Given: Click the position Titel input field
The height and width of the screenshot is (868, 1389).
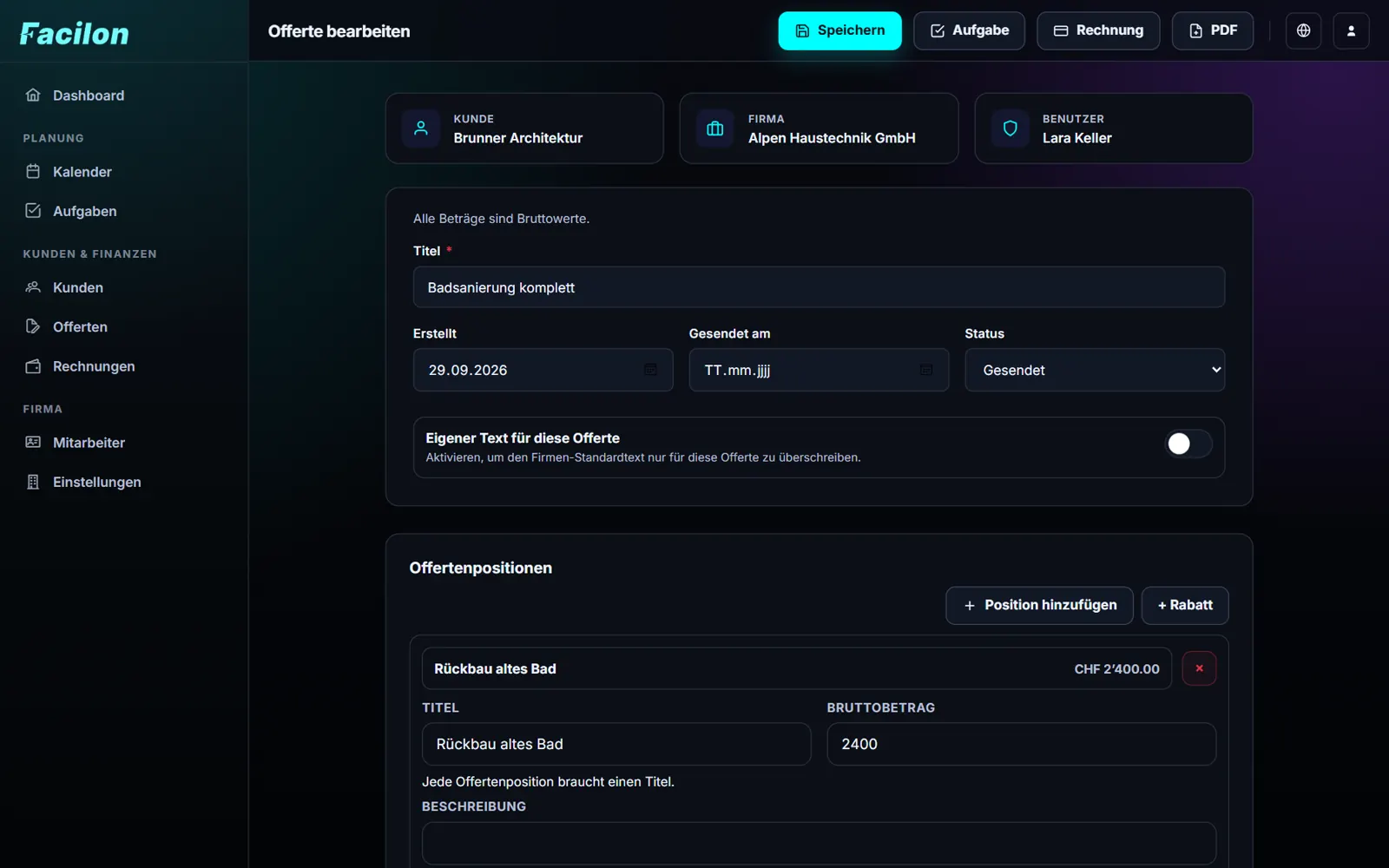Looking at the screenshot, I should click(616, 744).
